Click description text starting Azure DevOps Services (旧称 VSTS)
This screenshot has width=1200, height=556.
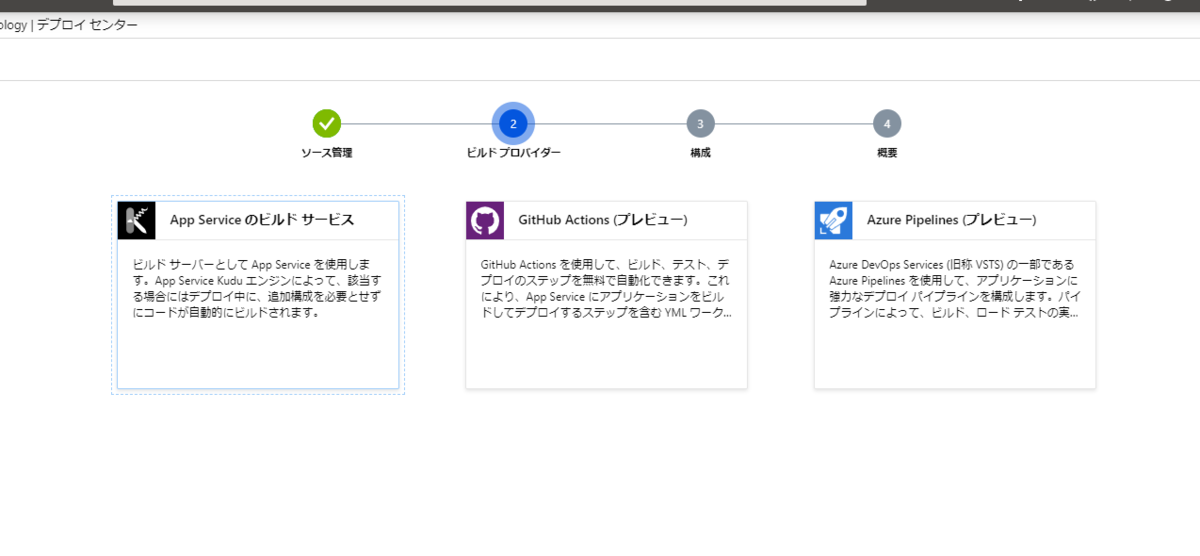tap(954, 288)
